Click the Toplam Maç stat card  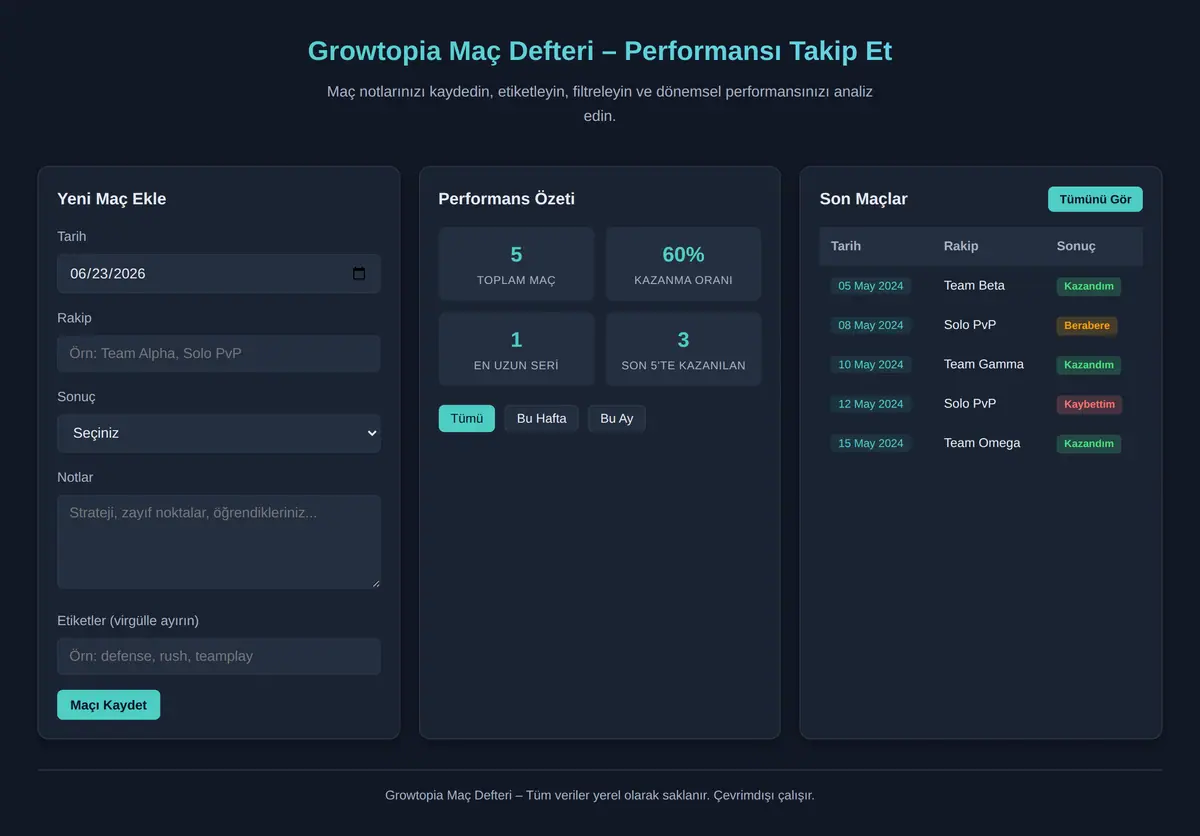point(516,264)
